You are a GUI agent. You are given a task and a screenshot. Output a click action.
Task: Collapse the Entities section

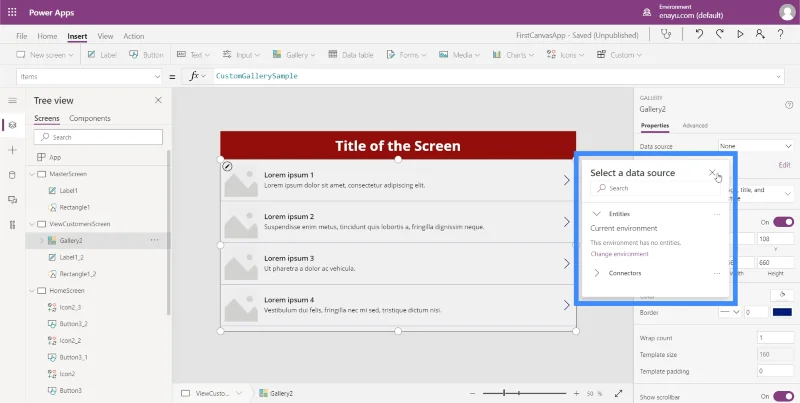(x=596, y=214)
